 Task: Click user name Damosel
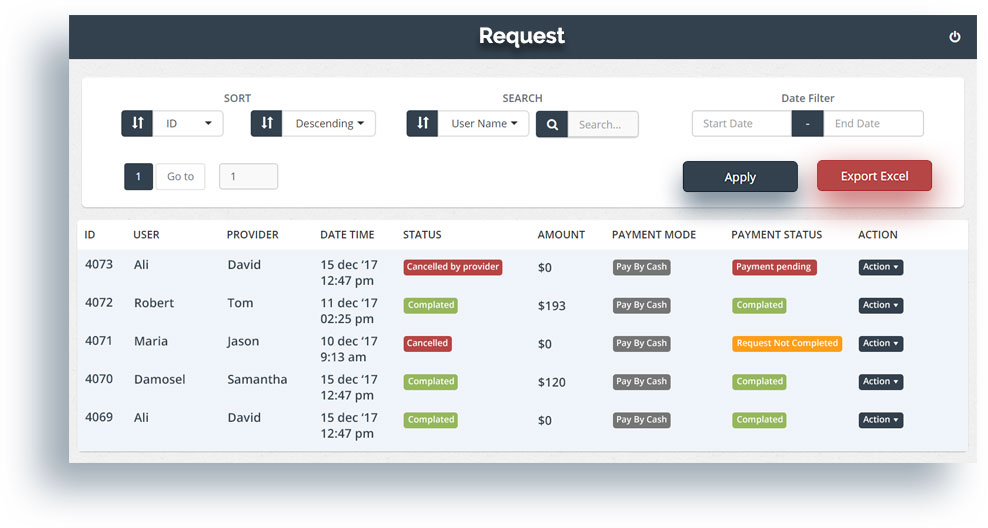(159, 379)
